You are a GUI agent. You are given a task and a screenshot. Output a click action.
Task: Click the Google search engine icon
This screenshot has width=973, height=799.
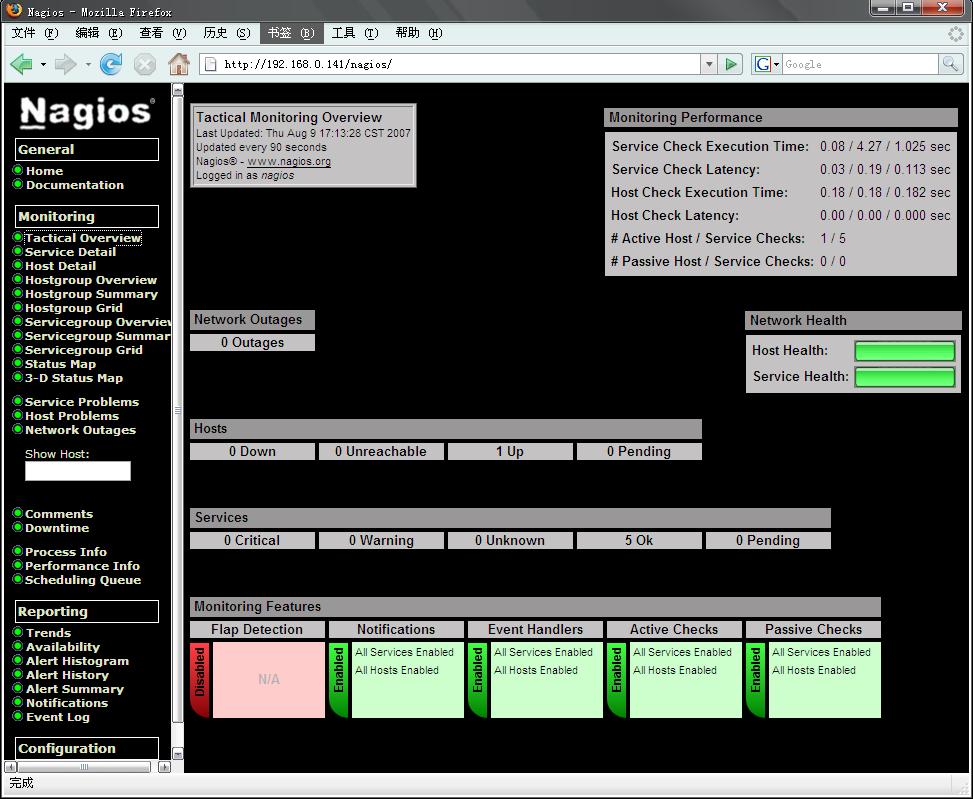coord(763,64)
